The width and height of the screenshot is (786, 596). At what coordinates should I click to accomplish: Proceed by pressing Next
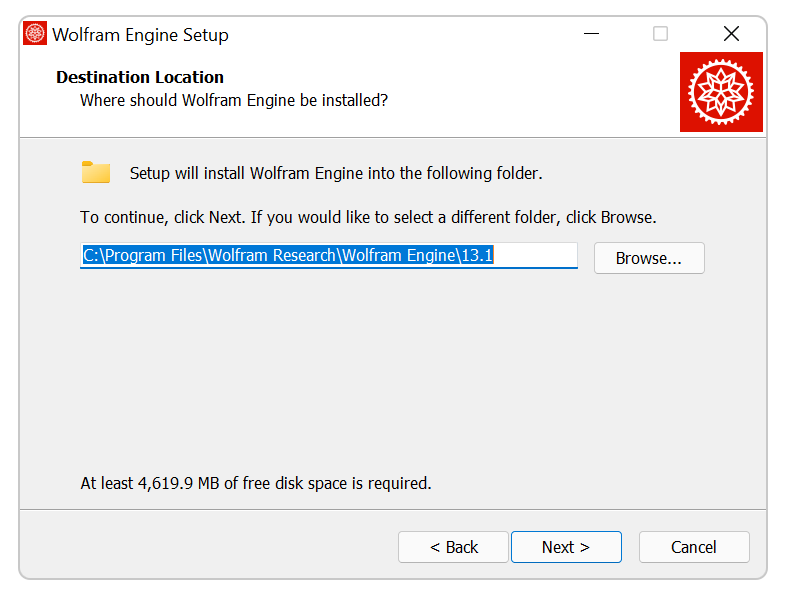(x=565, y=547)
